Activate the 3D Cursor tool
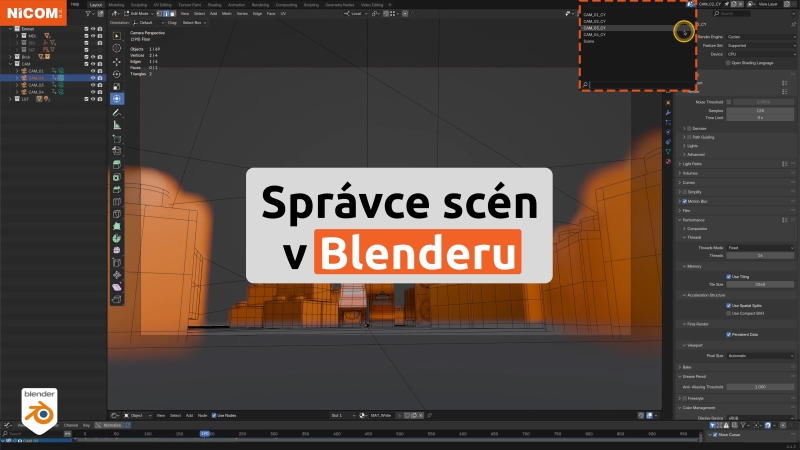Screen dimensions: 800x450 pos(117,48)
